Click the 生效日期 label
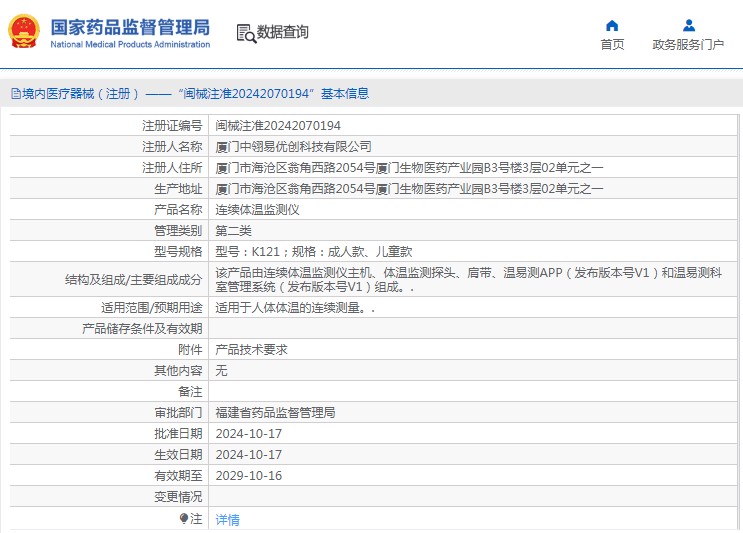The width and height of the screenshot is (743, 533). [178, 455]
